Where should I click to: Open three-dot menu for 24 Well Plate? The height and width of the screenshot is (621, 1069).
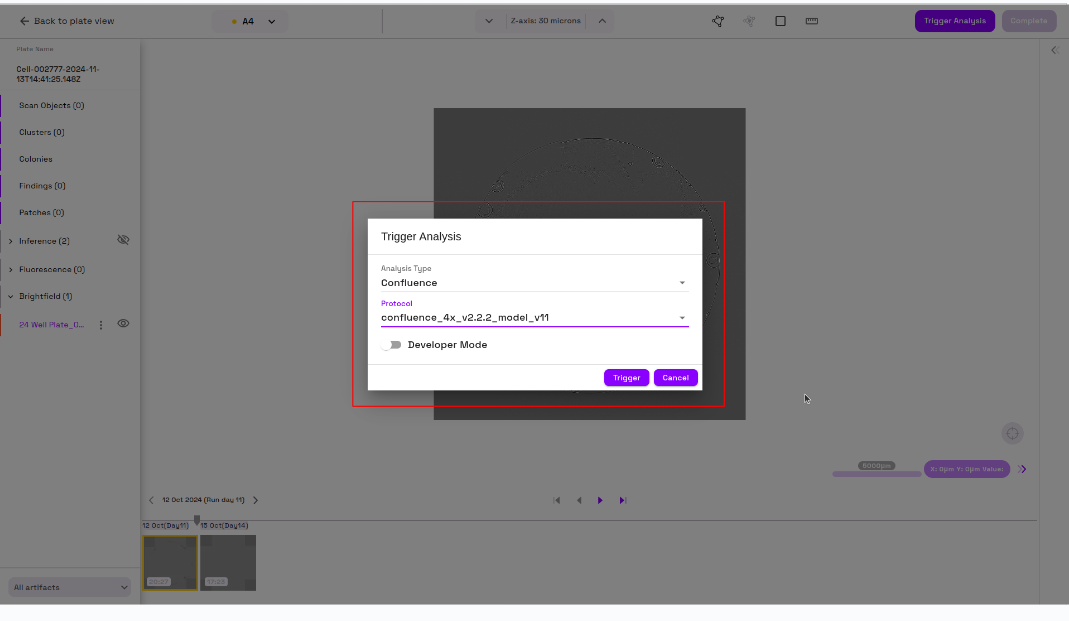100,325
